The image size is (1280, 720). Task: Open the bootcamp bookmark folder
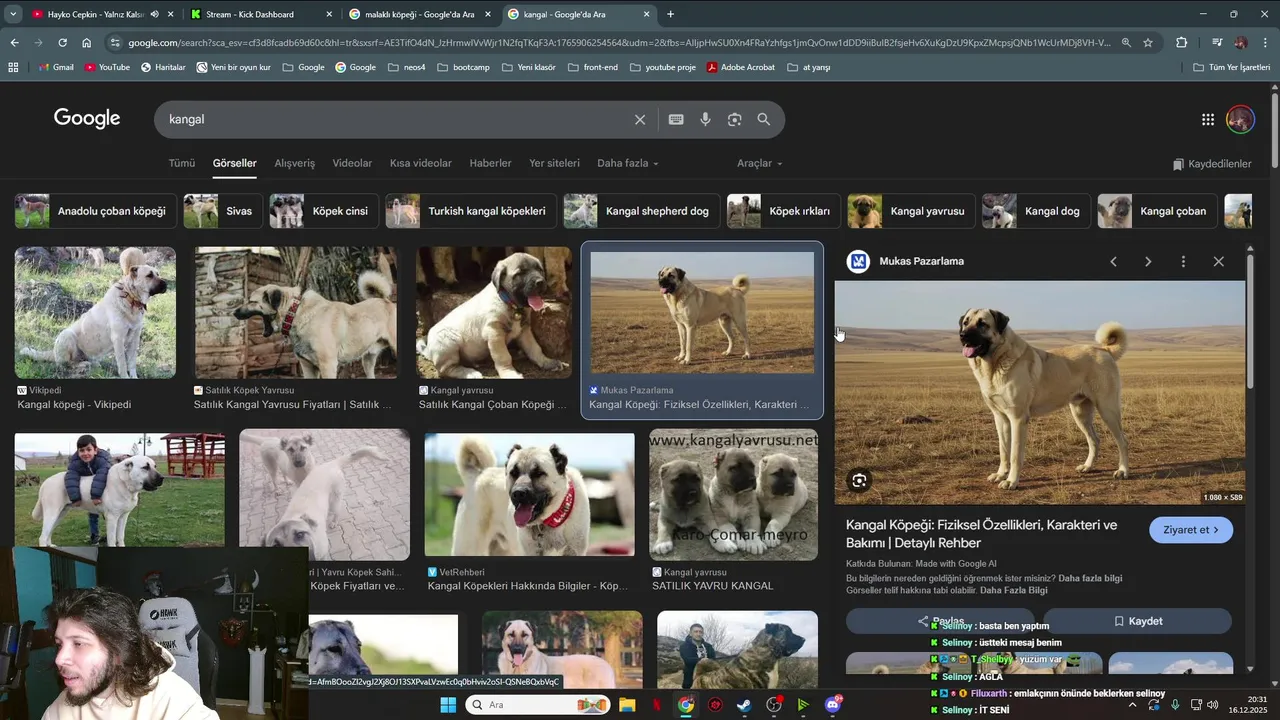(463, 67)
